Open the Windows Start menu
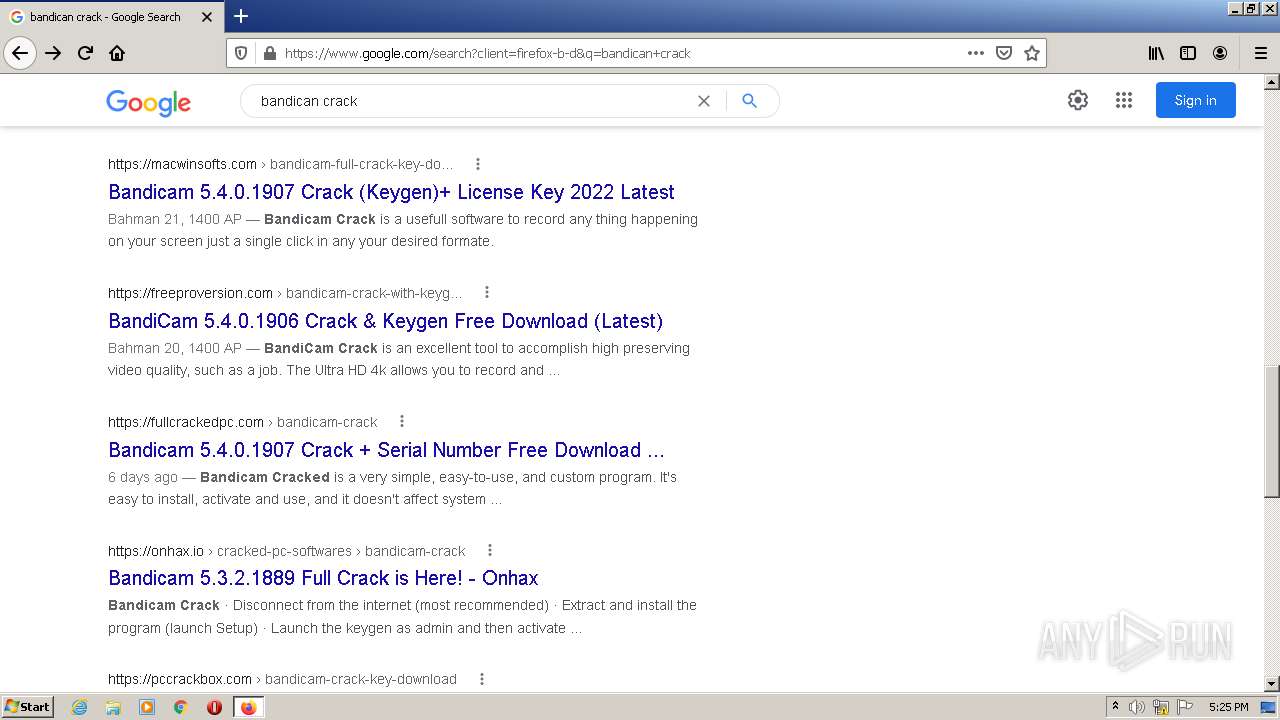This screenshot has height=720, width=1280. (27, 707)
